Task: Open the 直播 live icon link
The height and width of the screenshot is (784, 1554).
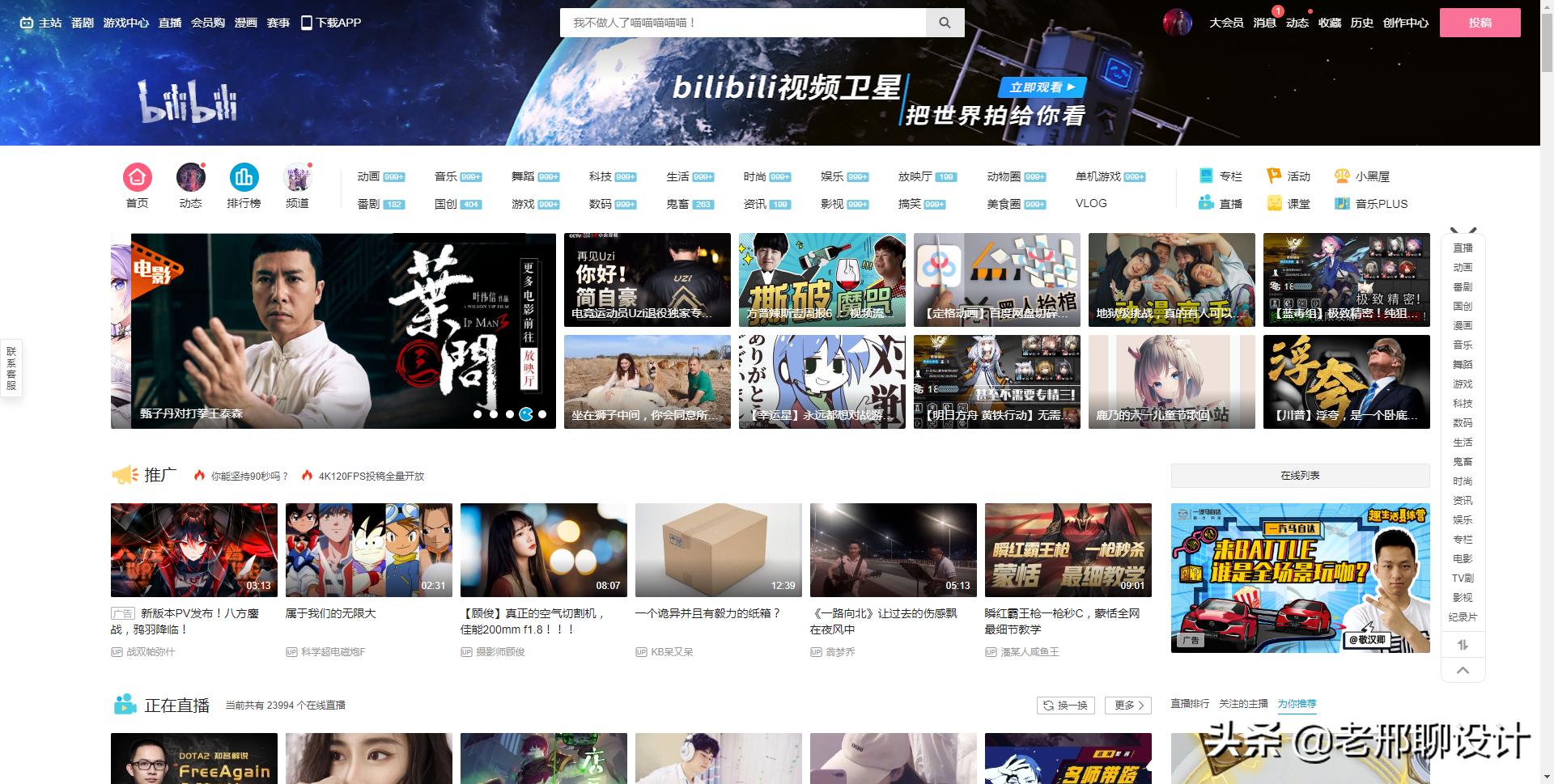Action: (x=1207, y=203)
